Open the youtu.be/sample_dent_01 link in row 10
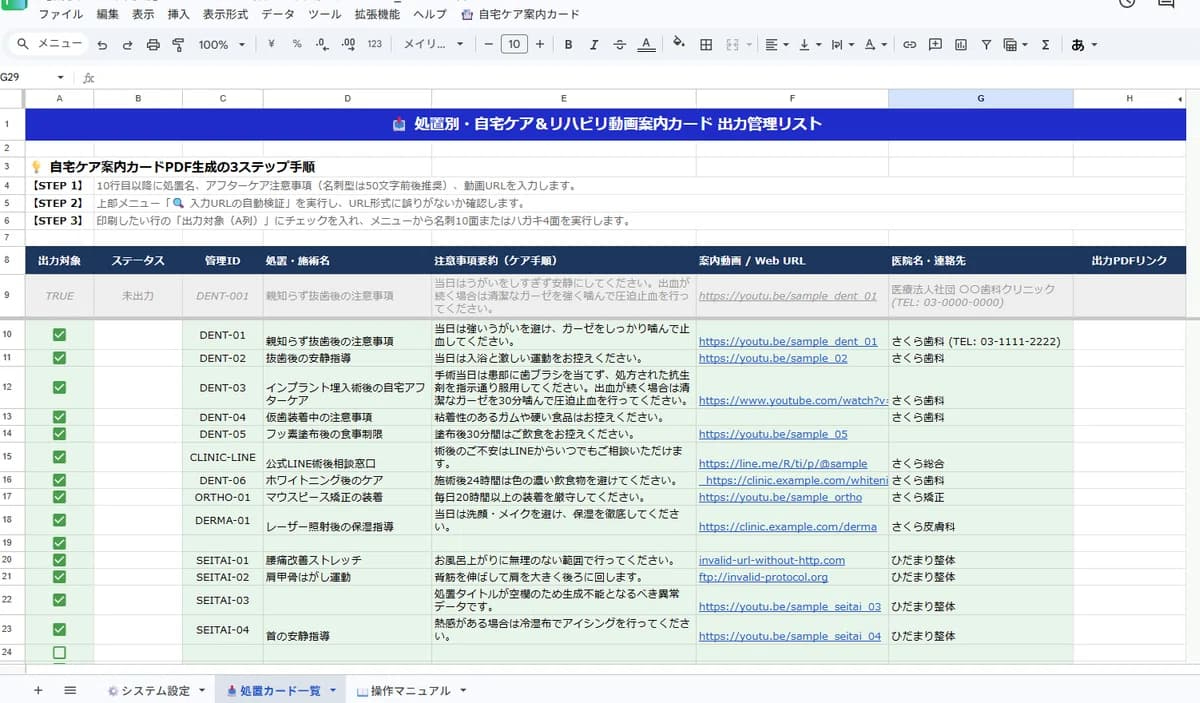 pyautogui.click(x=788, y=341)
